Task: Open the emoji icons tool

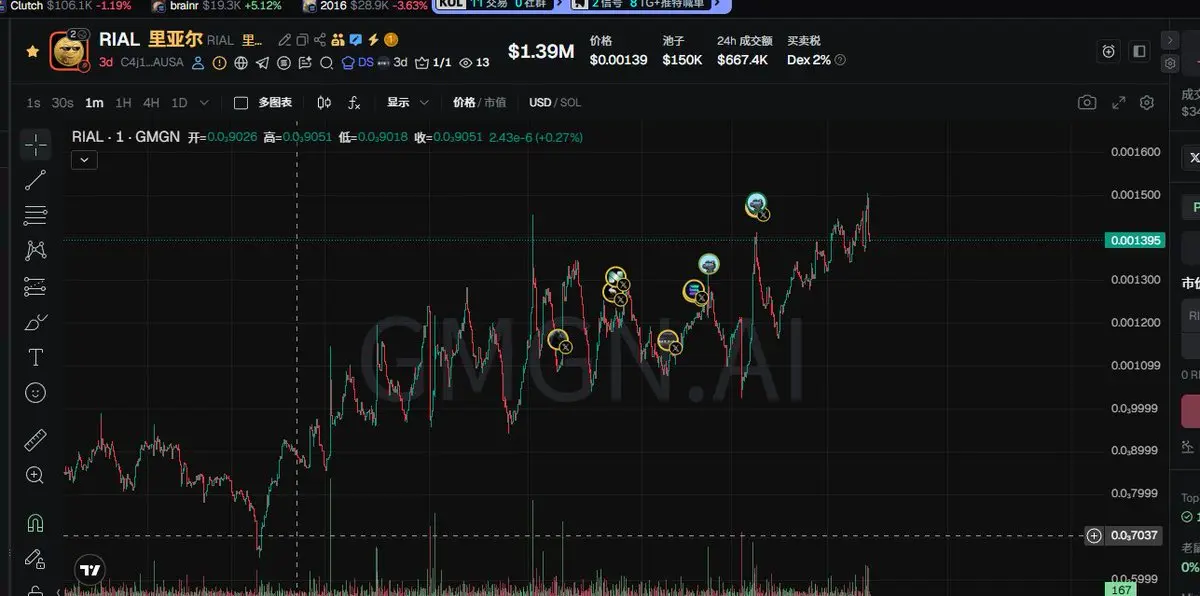Action: click(x=36, y=393)
